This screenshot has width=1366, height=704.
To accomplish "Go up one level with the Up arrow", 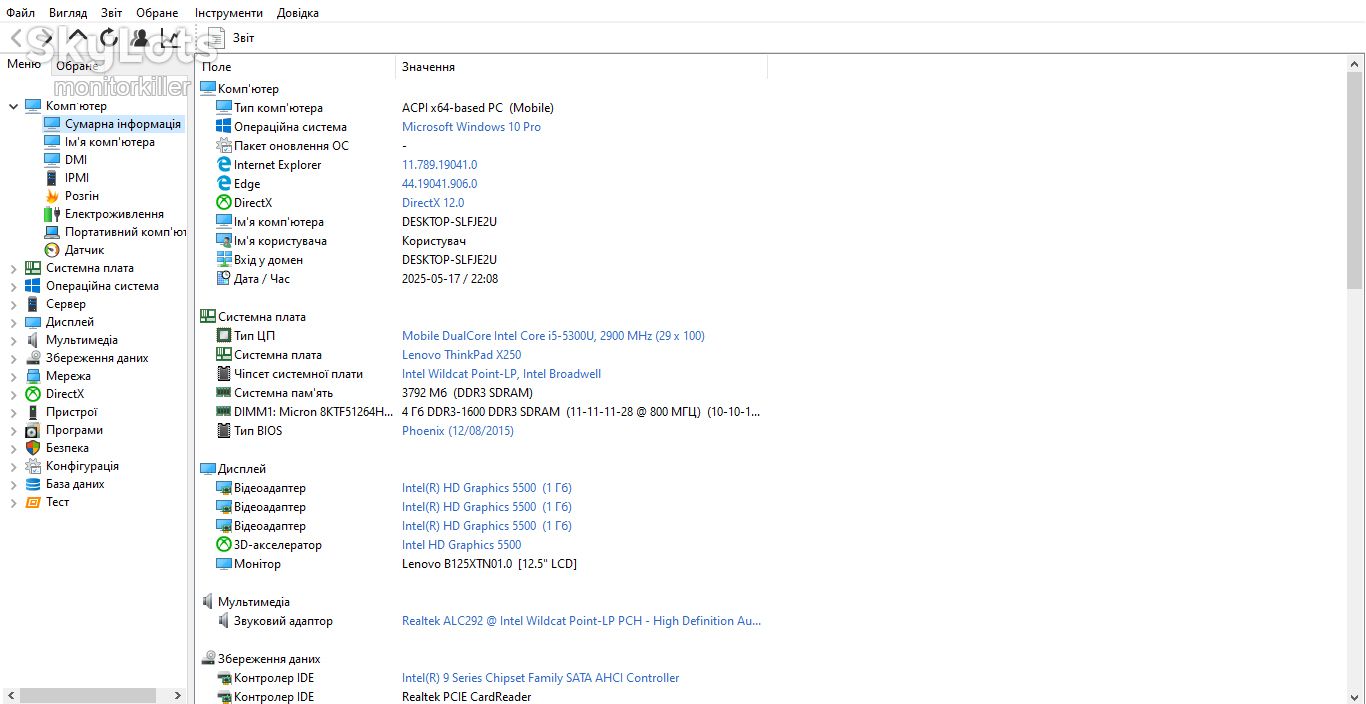I will pyautogui.click(x=77, y=38).
